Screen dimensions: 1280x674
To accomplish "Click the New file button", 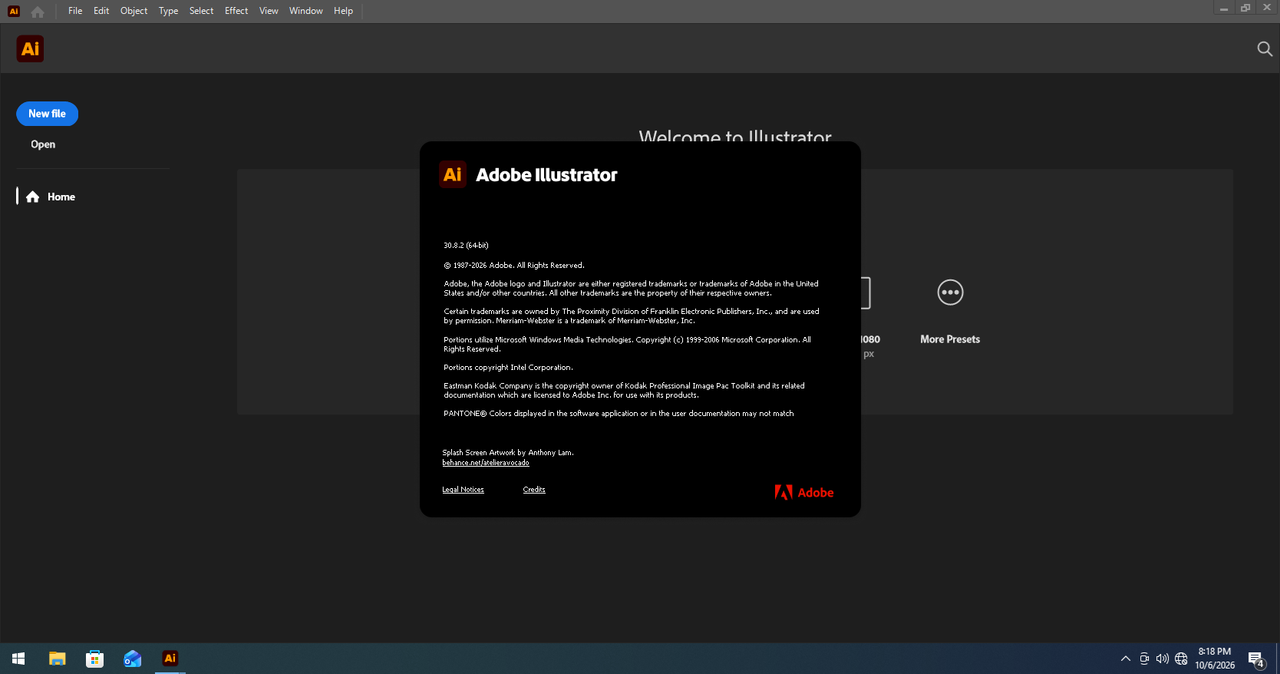I will coord(47,114).
